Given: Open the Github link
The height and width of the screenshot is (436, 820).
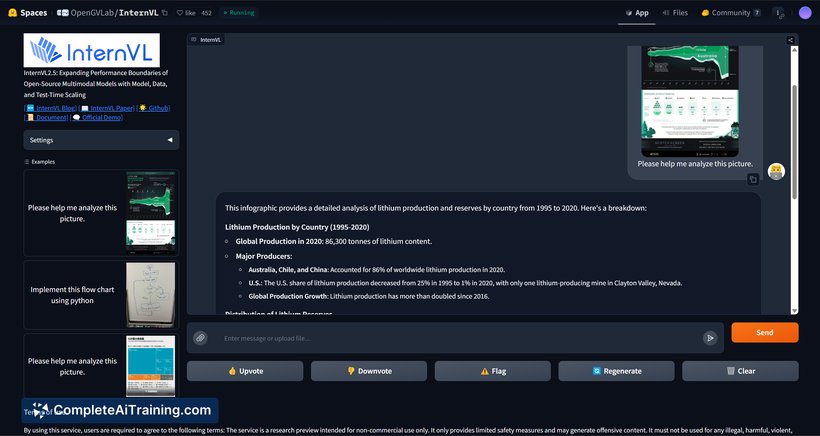Looking at the screenshot, I should coord(154,108).
